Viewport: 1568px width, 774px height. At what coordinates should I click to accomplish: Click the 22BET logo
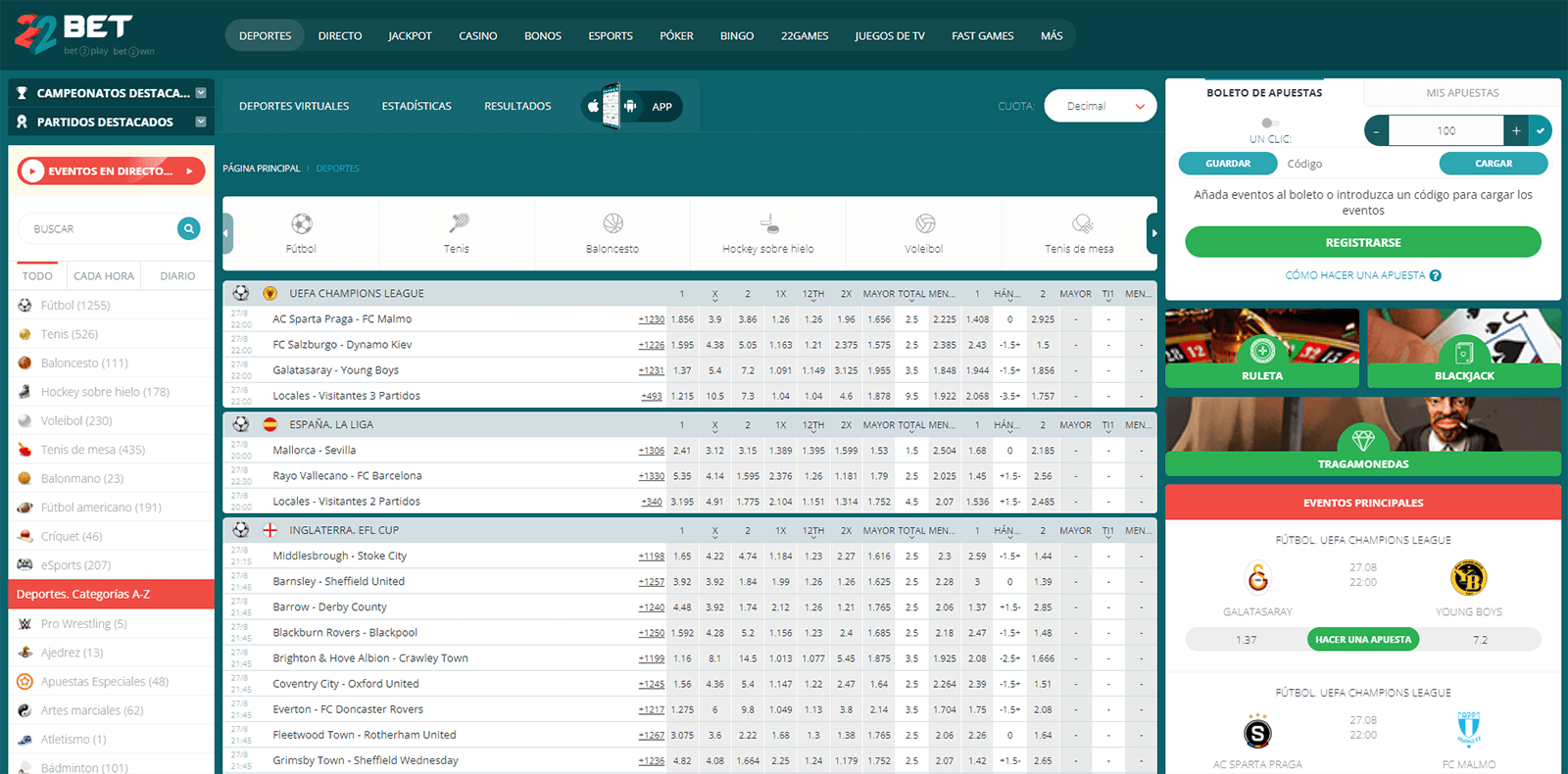pyautogui.click(x=84, y=35)
